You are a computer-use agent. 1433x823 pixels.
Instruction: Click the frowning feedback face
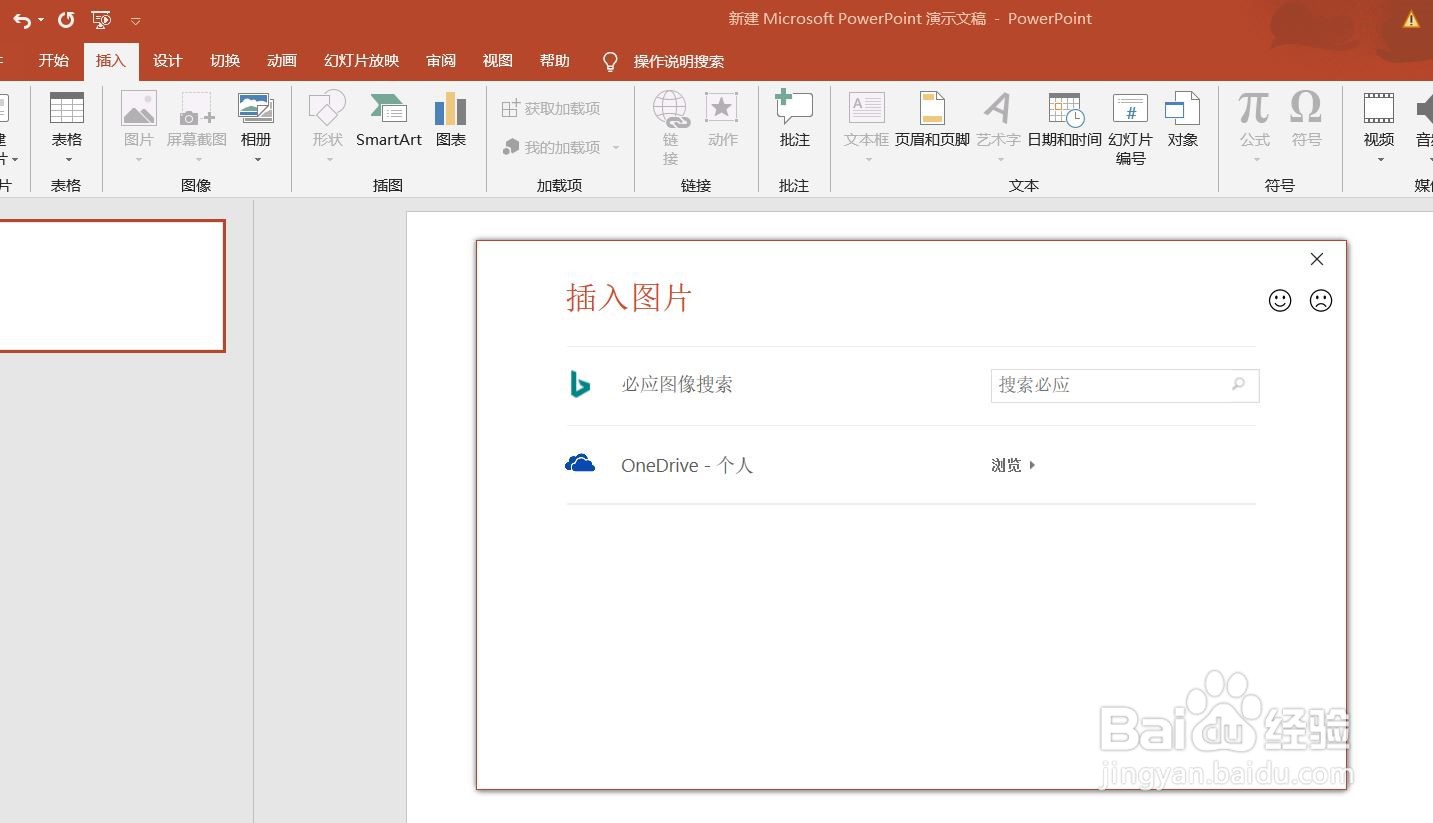point(1321,300)
